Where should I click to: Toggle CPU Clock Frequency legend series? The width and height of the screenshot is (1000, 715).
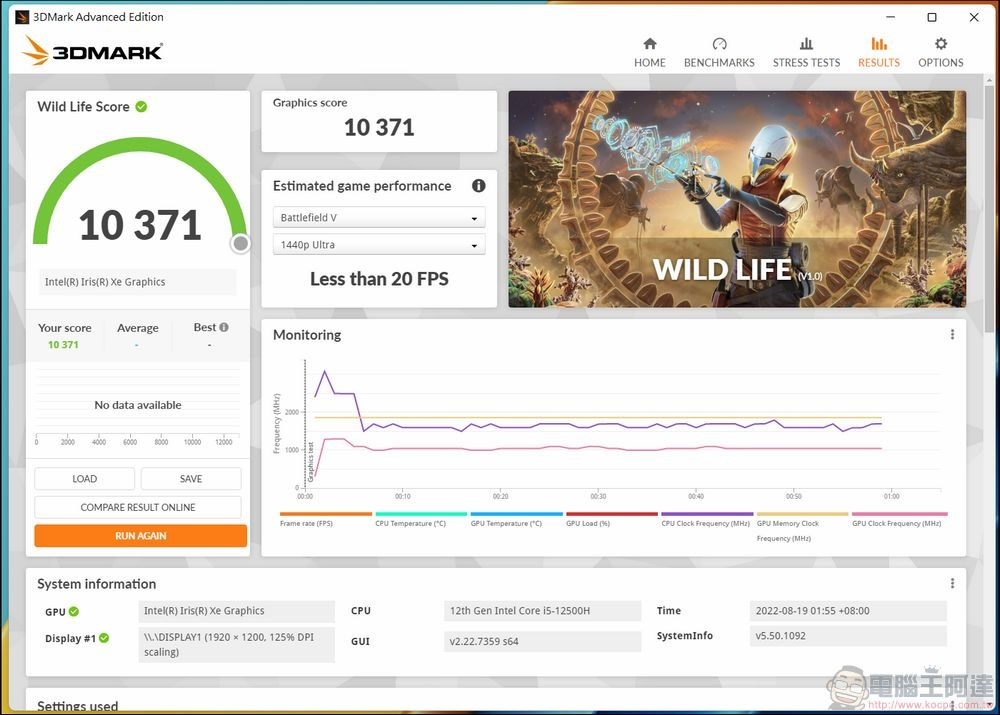point(705,523)
